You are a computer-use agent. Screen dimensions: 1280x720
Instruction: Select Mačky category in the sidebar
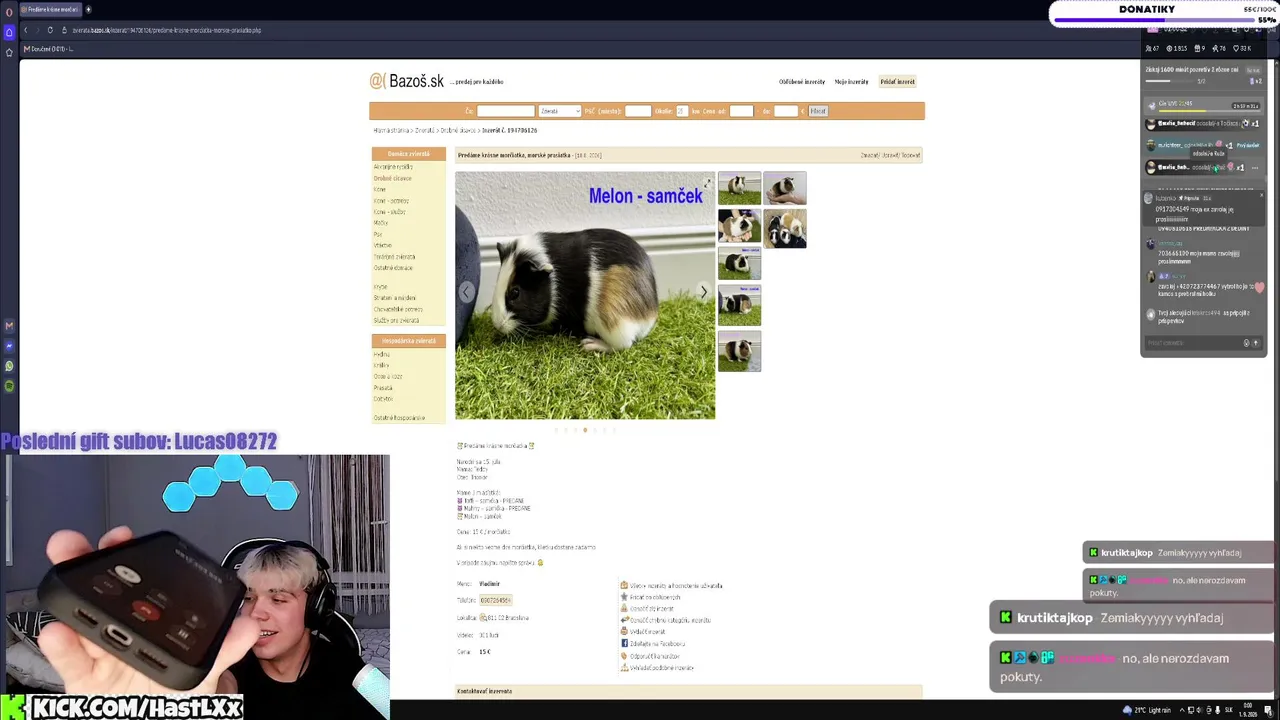(x=380, y=223)
